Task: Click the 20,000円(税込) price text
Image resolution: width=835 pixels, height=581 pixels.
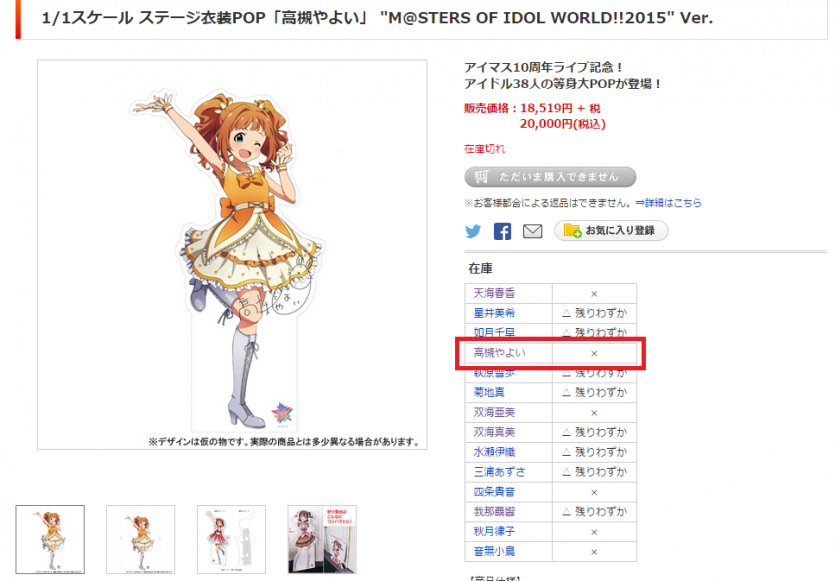Action: [562, 124]
